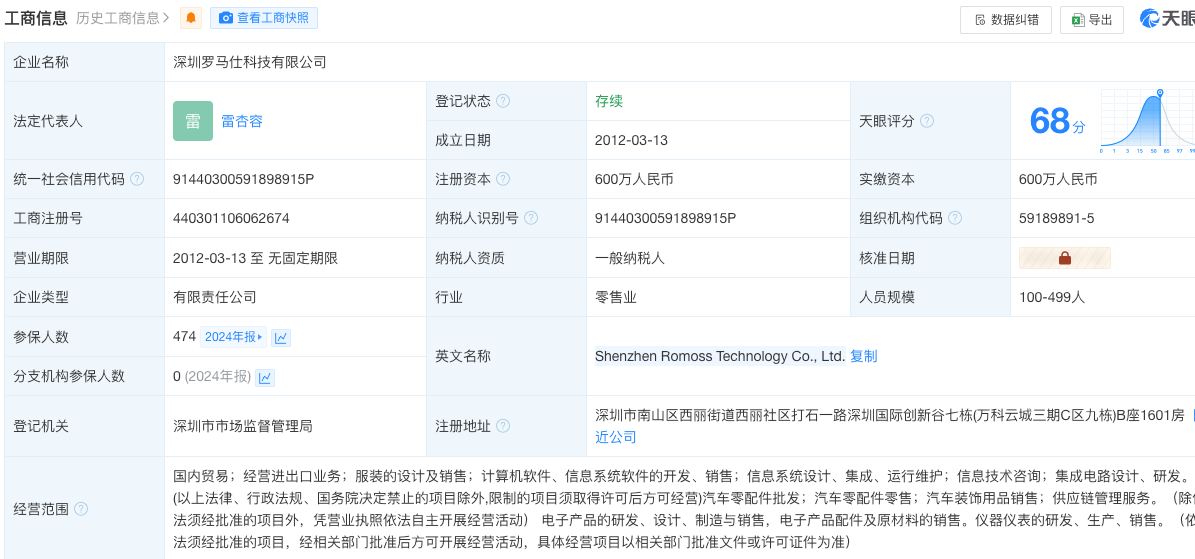
Task: Click taxpayer ID in 纳税人识别号 row
Action: tap(665, 218)
